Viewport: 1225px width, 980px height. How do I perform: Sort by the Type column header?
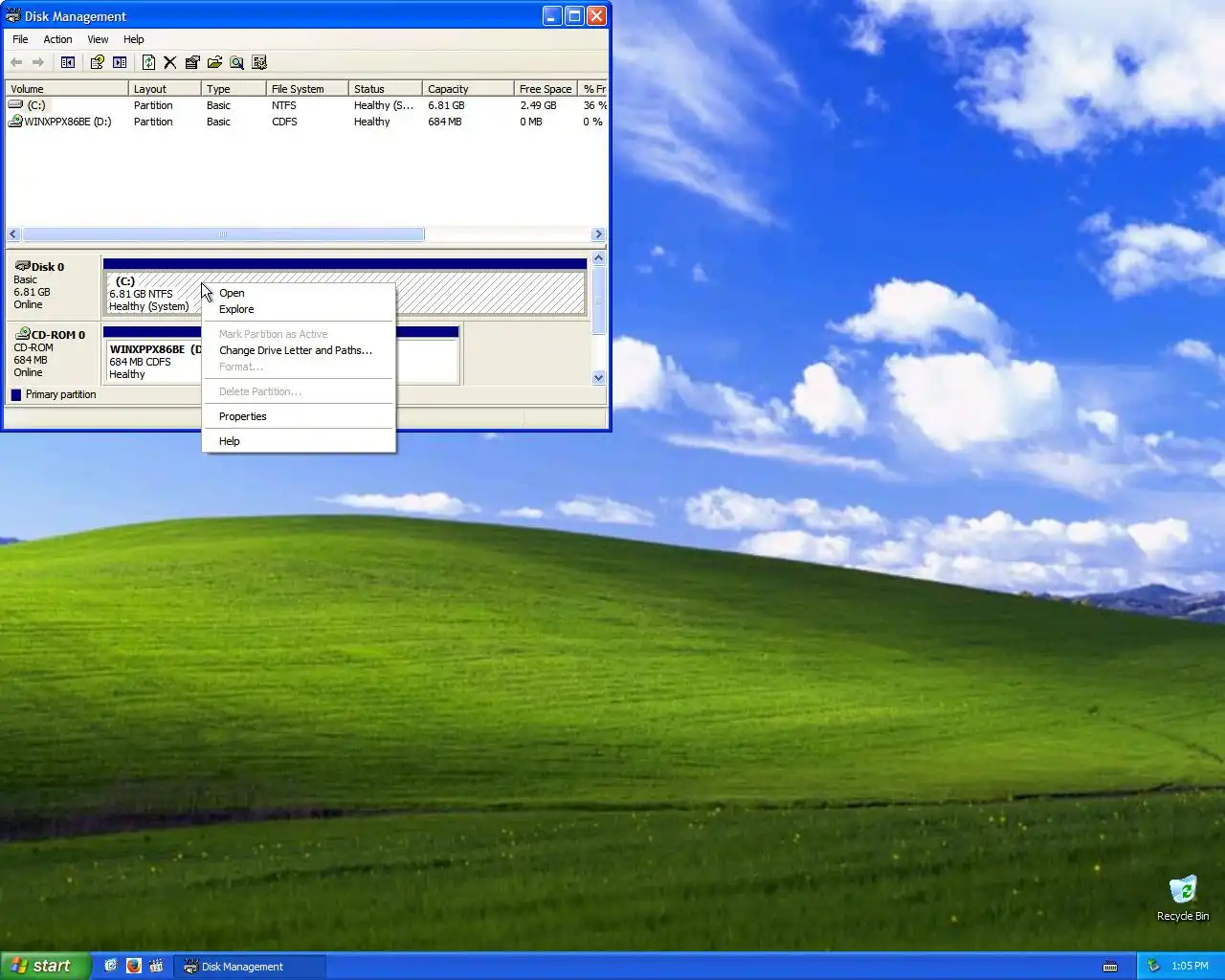pyautogui.click(x=234, y=88)
